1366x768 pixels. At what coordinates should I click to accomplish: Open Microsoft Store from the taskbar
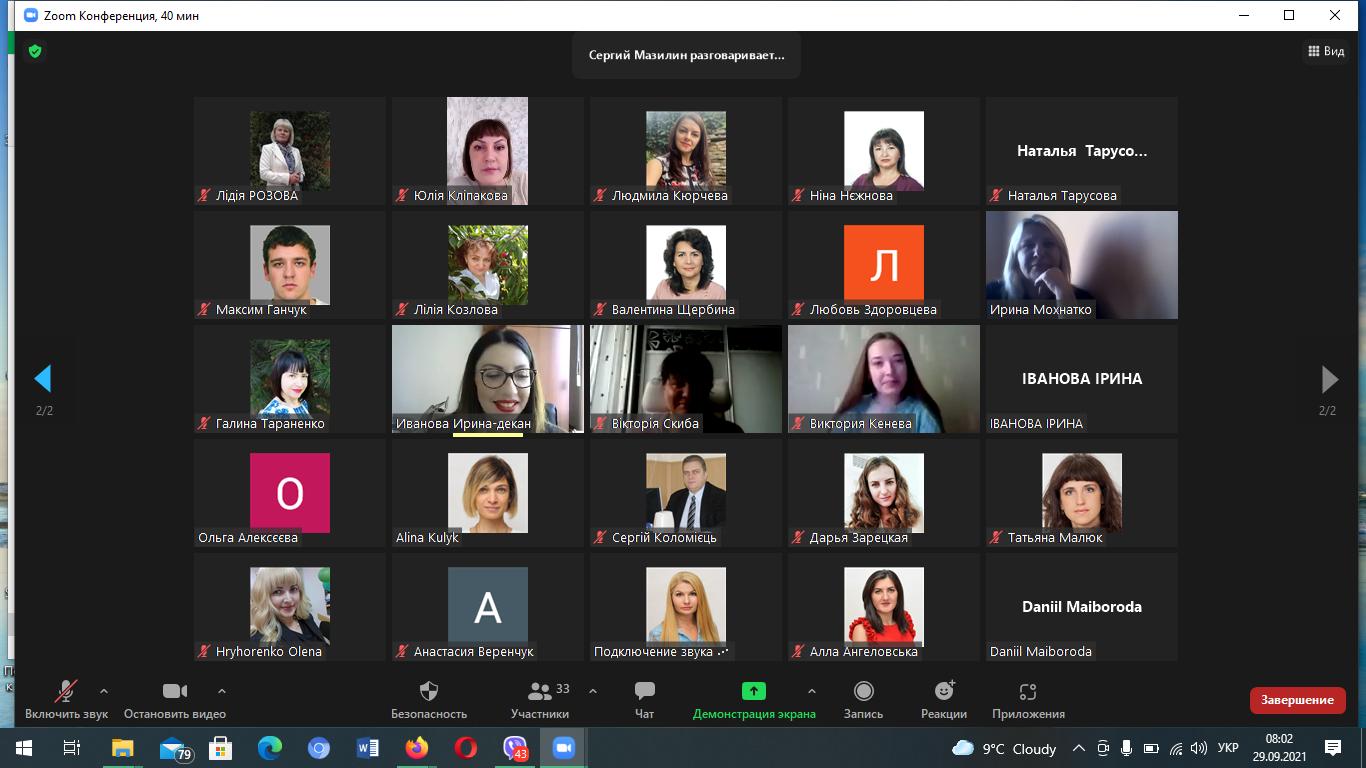pos(221,748)
